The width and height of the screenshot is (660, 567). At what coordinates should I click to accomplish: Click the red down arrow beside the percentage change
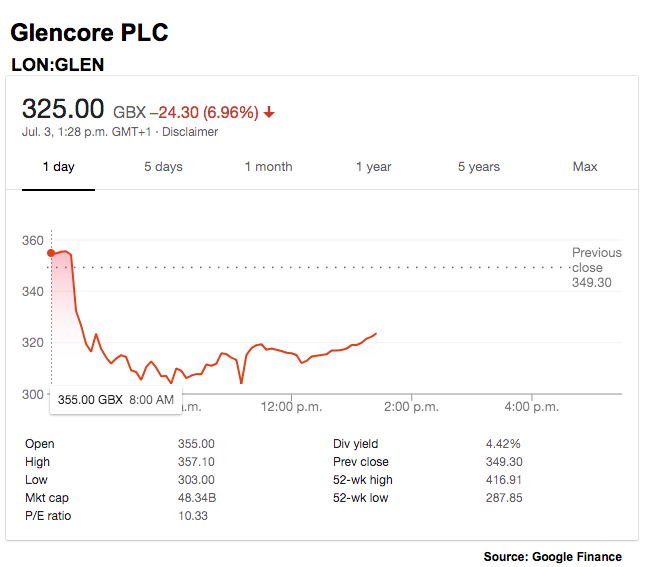[270, 111]
